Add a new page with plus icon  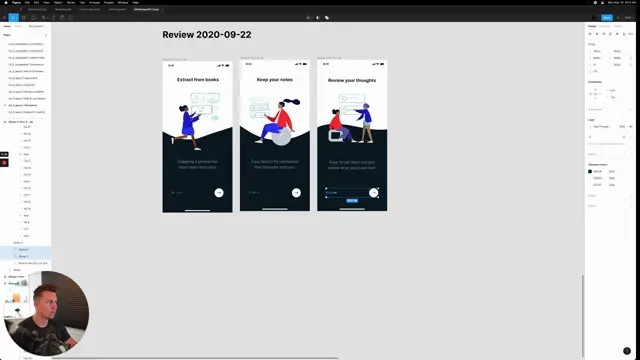point(46,35)
